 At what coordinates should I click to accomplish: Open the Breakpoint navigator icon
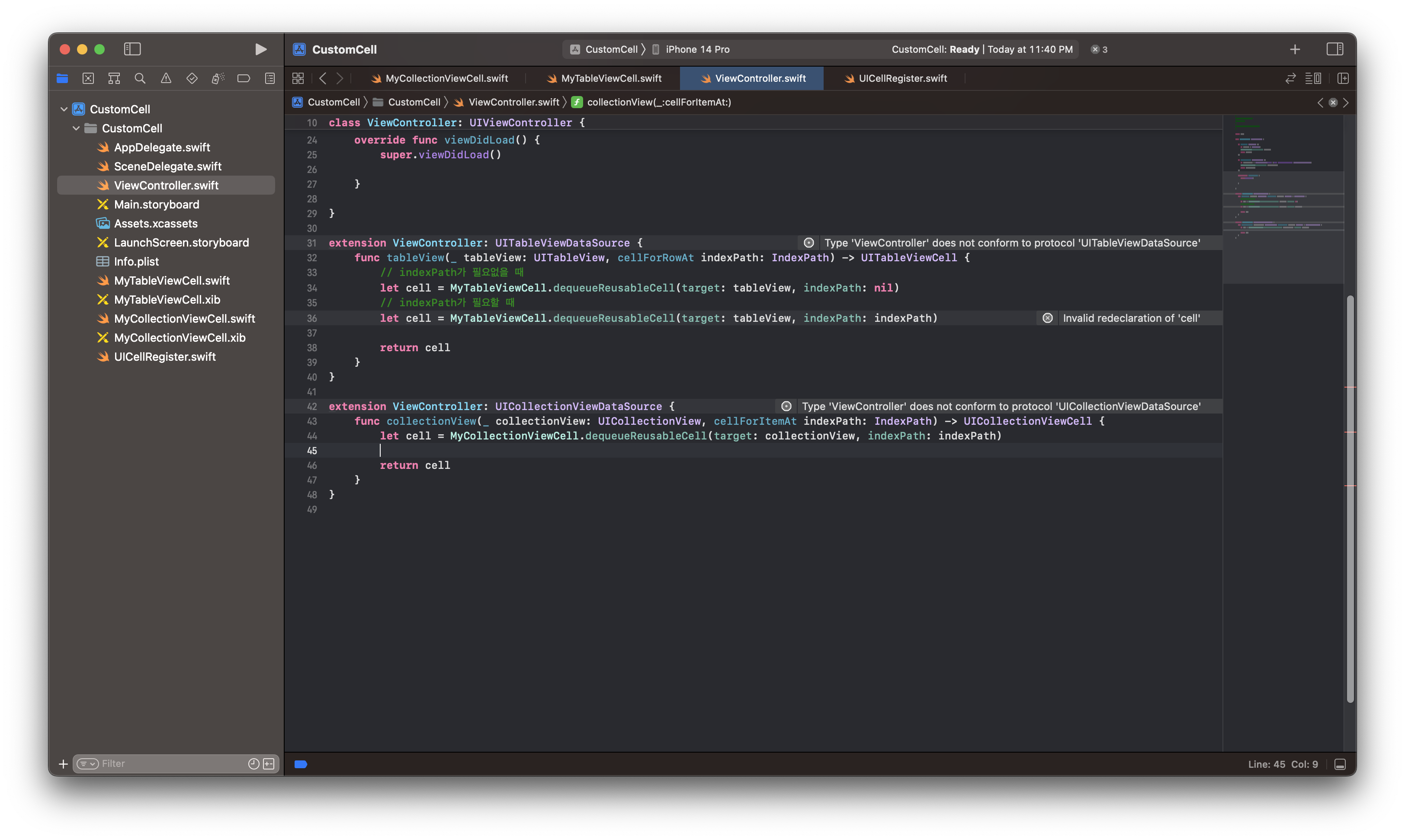244,78
